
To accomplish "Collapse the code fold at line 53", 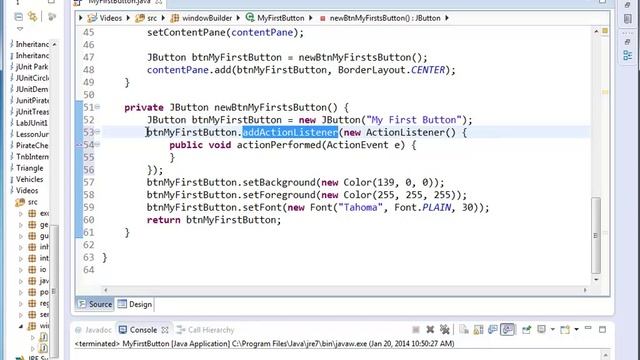I will pyautogui.click(x=98, y=132).
